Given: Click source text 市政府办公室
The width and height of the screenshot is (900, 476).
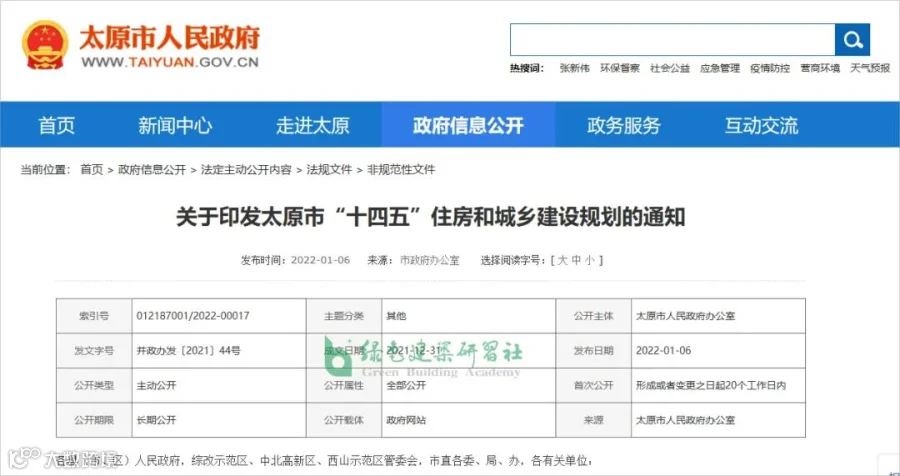Looking at the screenshot, I should pos(429,260).
